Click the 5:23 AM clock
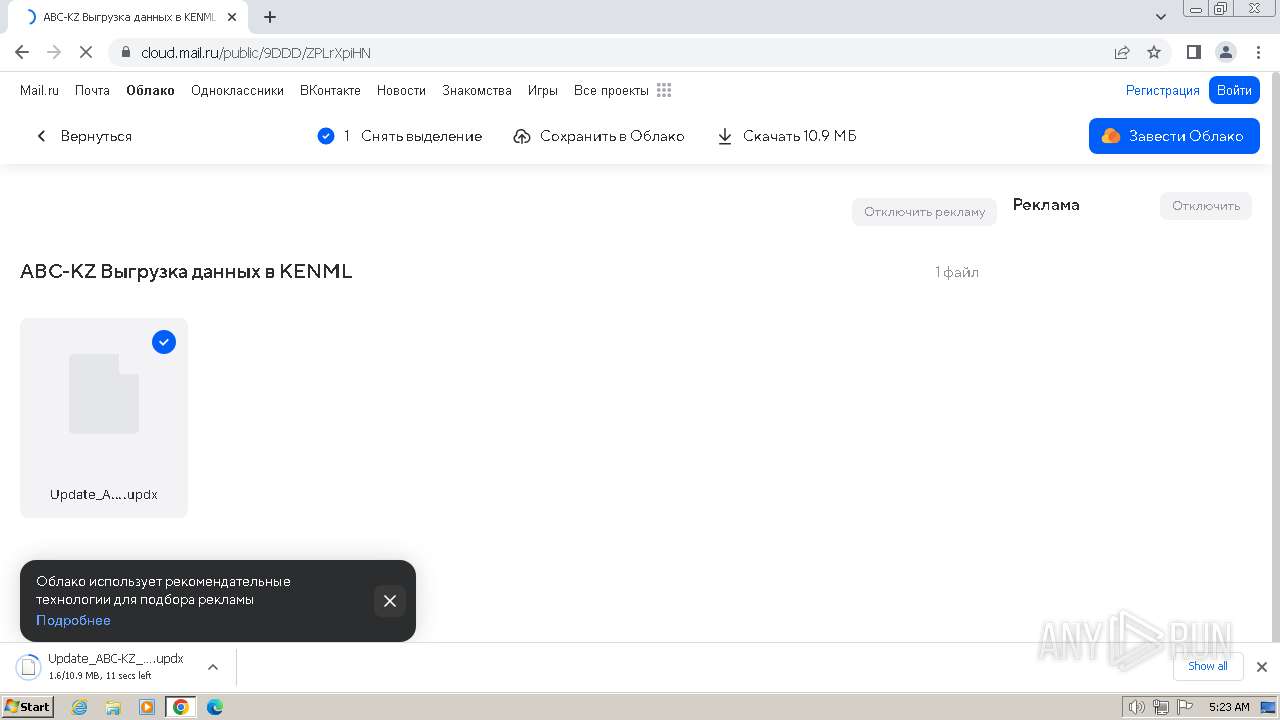The width and height of the screenshot is (1280, 720). (1229, 707)
